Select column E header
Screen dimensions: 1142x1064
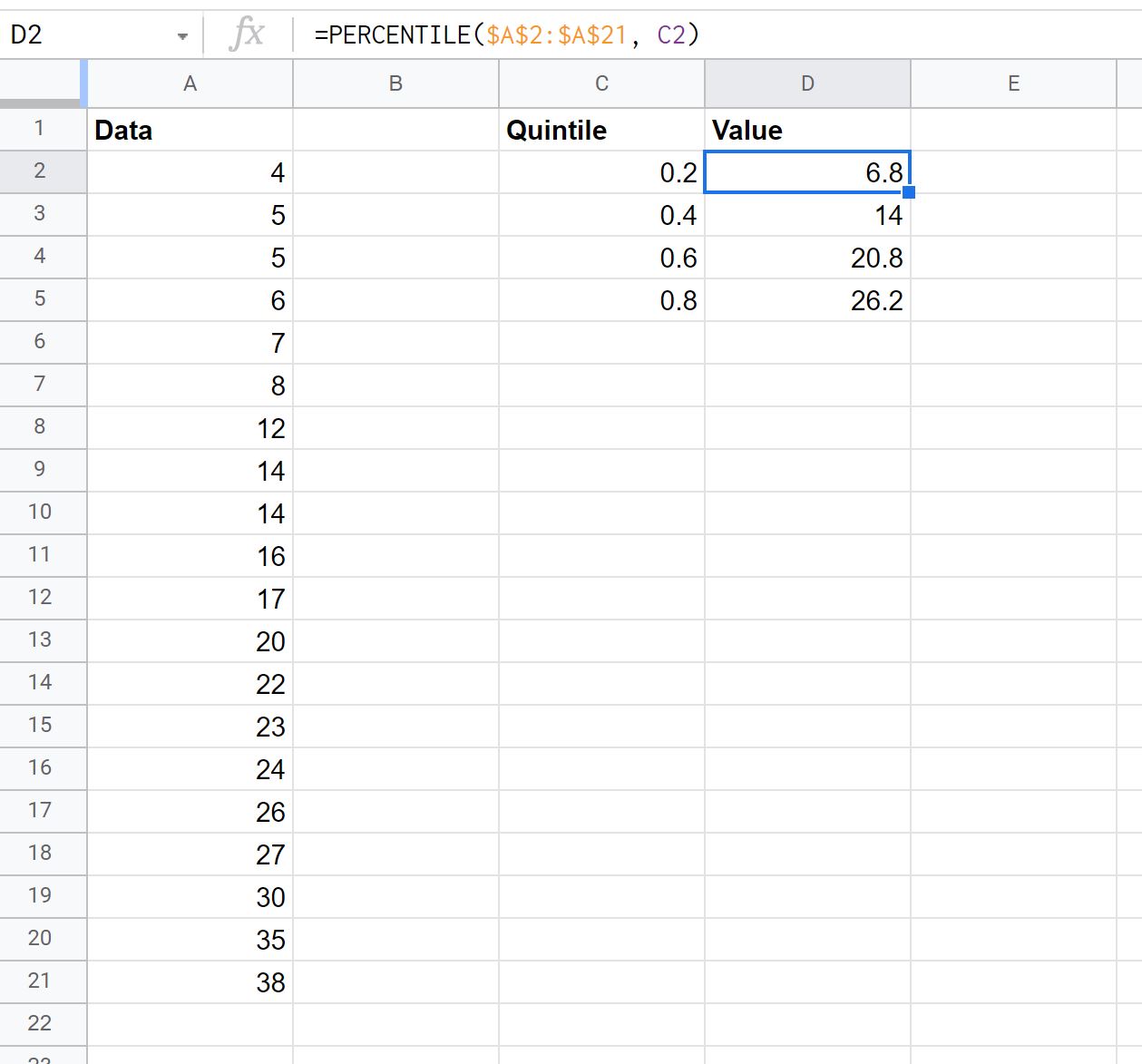[x=1013, y=83]
